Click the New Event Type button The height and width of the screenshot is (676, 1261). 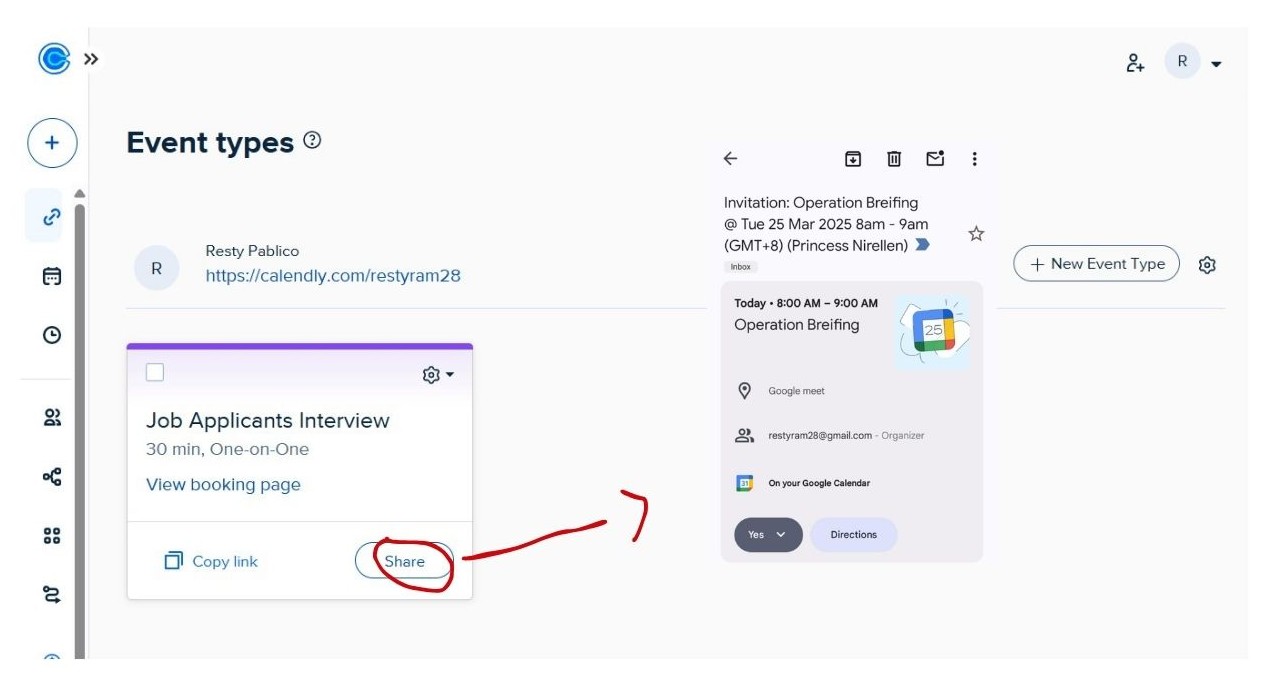click(x=1096, y=264)
